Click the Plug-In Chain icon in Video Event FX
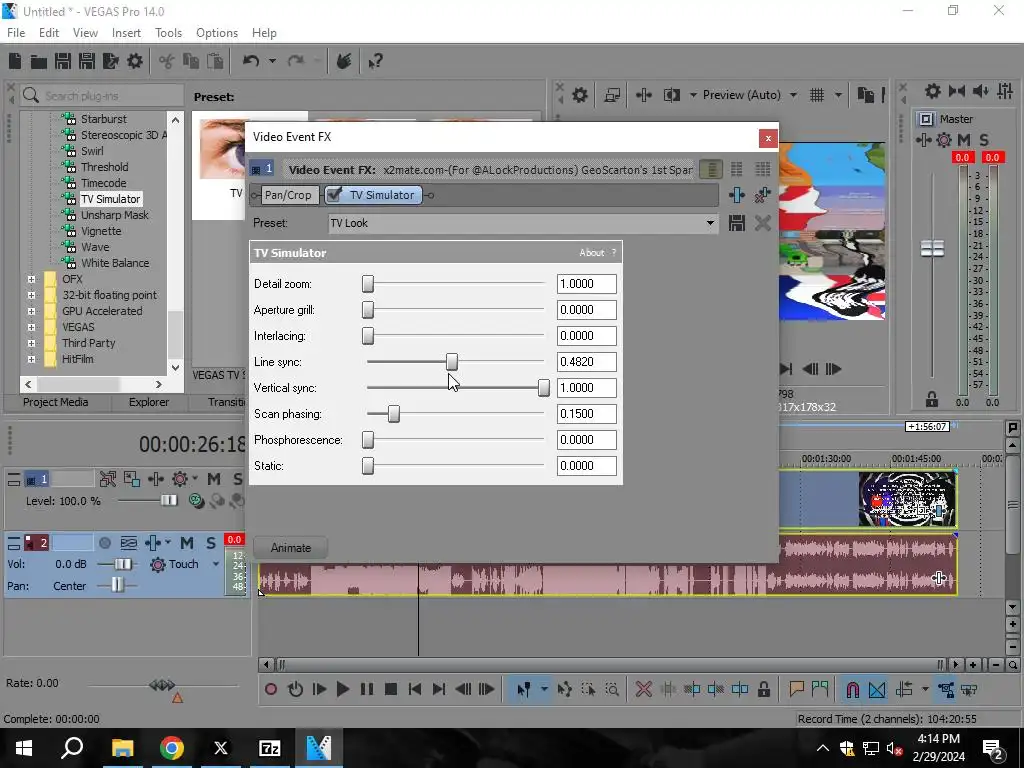1024x768 pixels. [737, 195]
